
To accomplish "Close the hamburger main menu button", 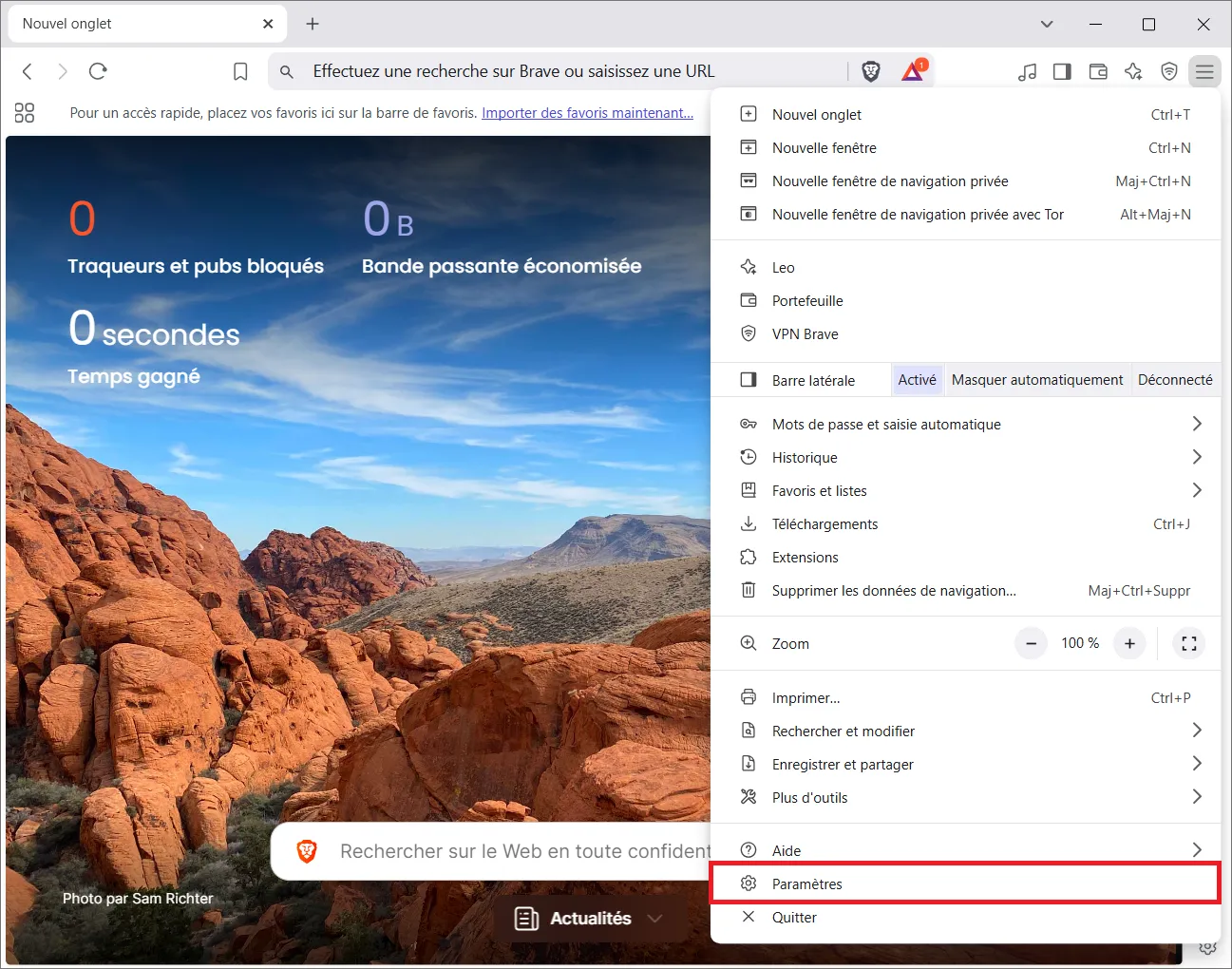I will pyautogui.click(x=1204, y=71).
